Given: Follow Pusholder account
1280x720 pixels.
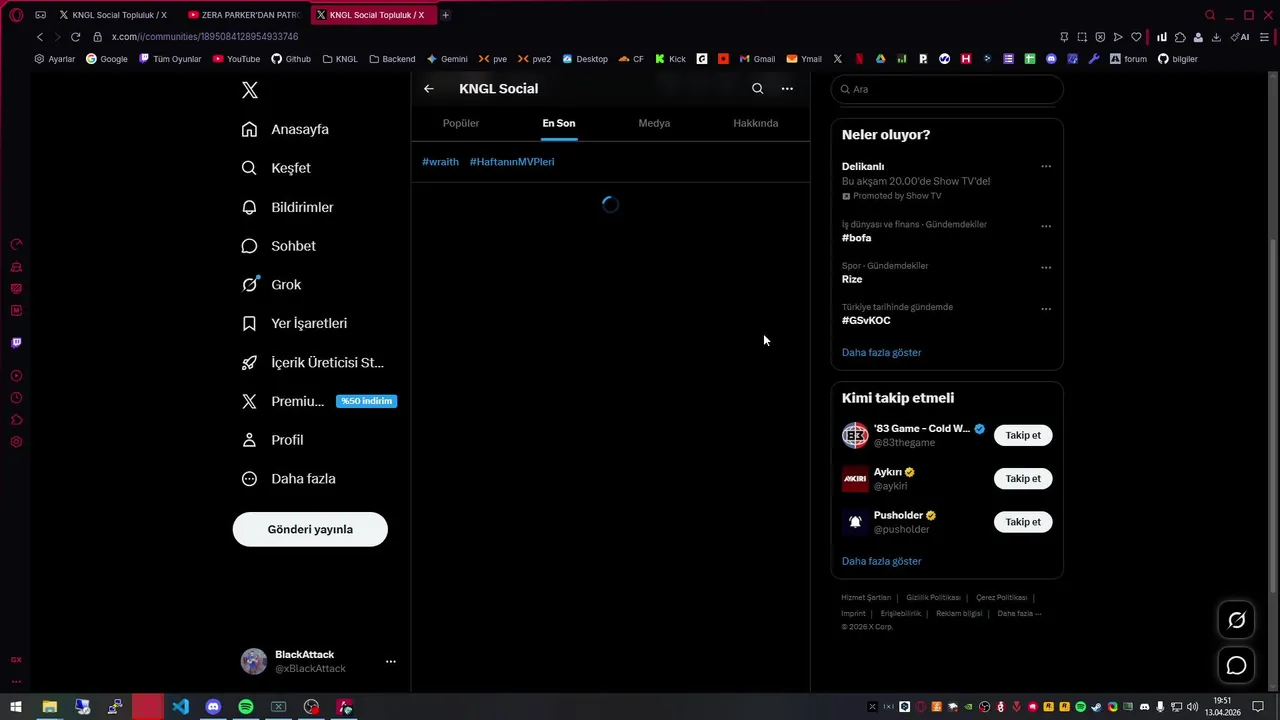Looking at the screenshot, I should tap(1023, 522).
